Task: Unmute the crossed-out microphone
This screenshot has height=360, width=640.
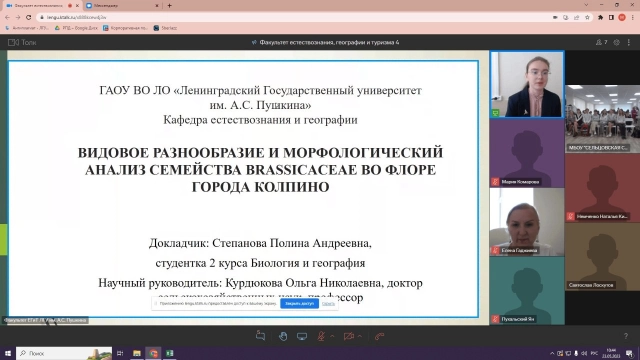Action: coord(321,336)
